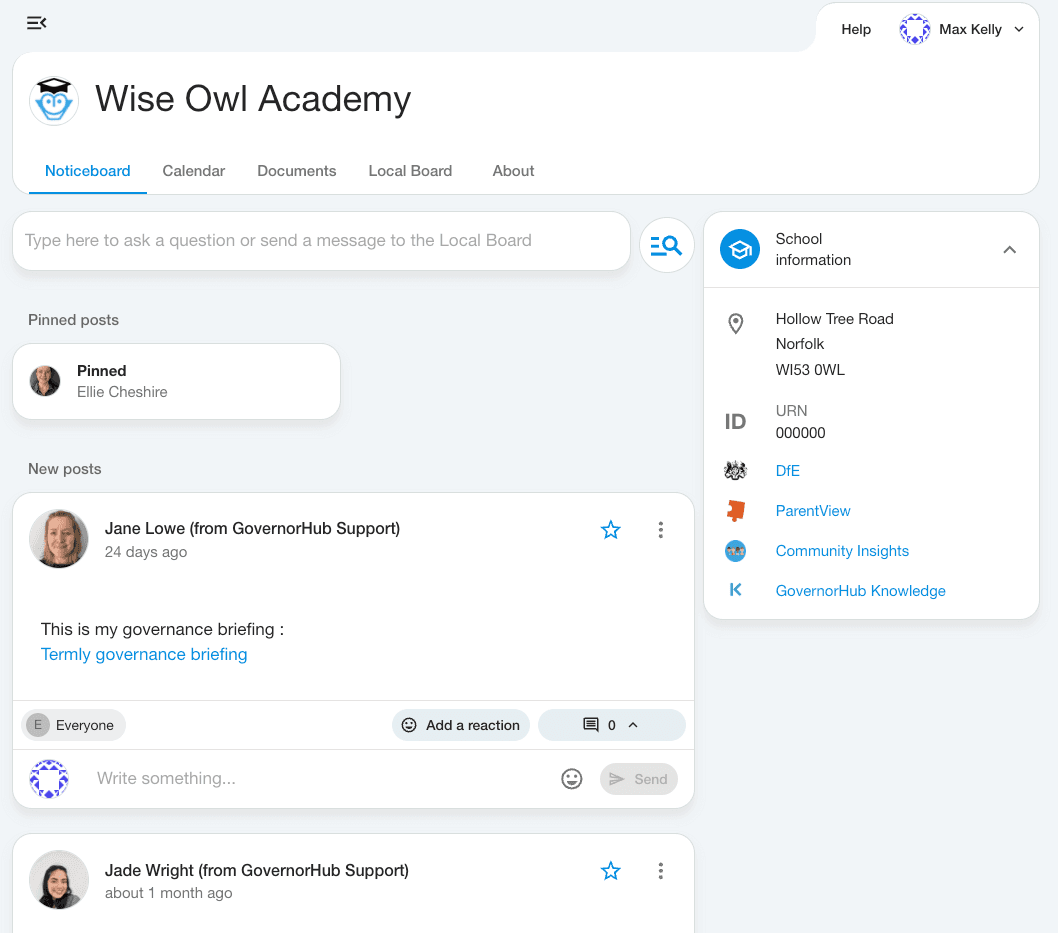The image size is (1058, 933).
Task: Open the GovernorHub Knowledge link
Action: coord(860,591)
